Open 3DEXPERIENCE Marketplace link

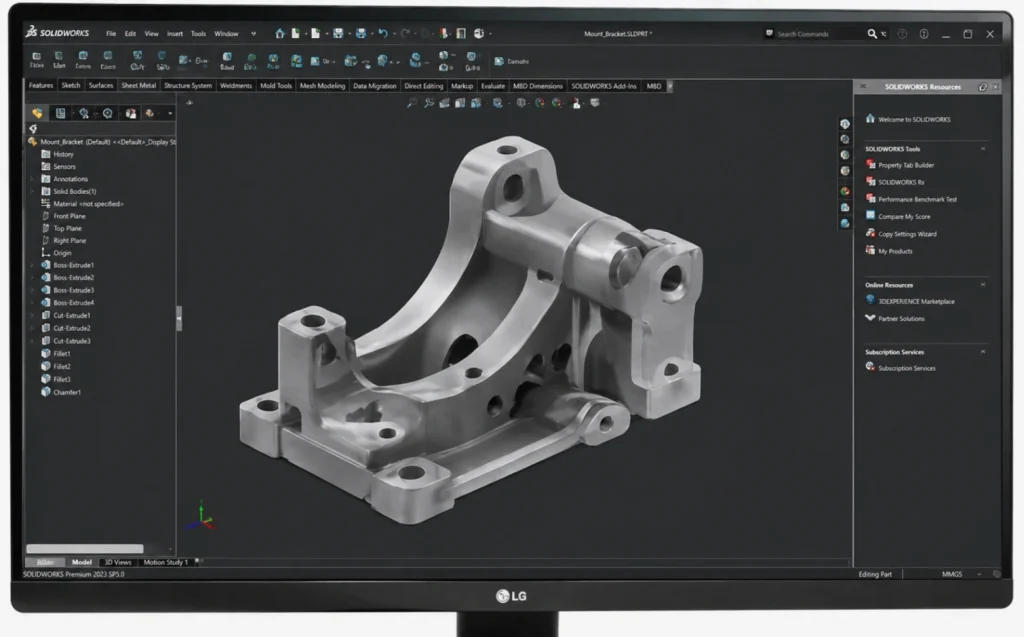pos(916,301)
